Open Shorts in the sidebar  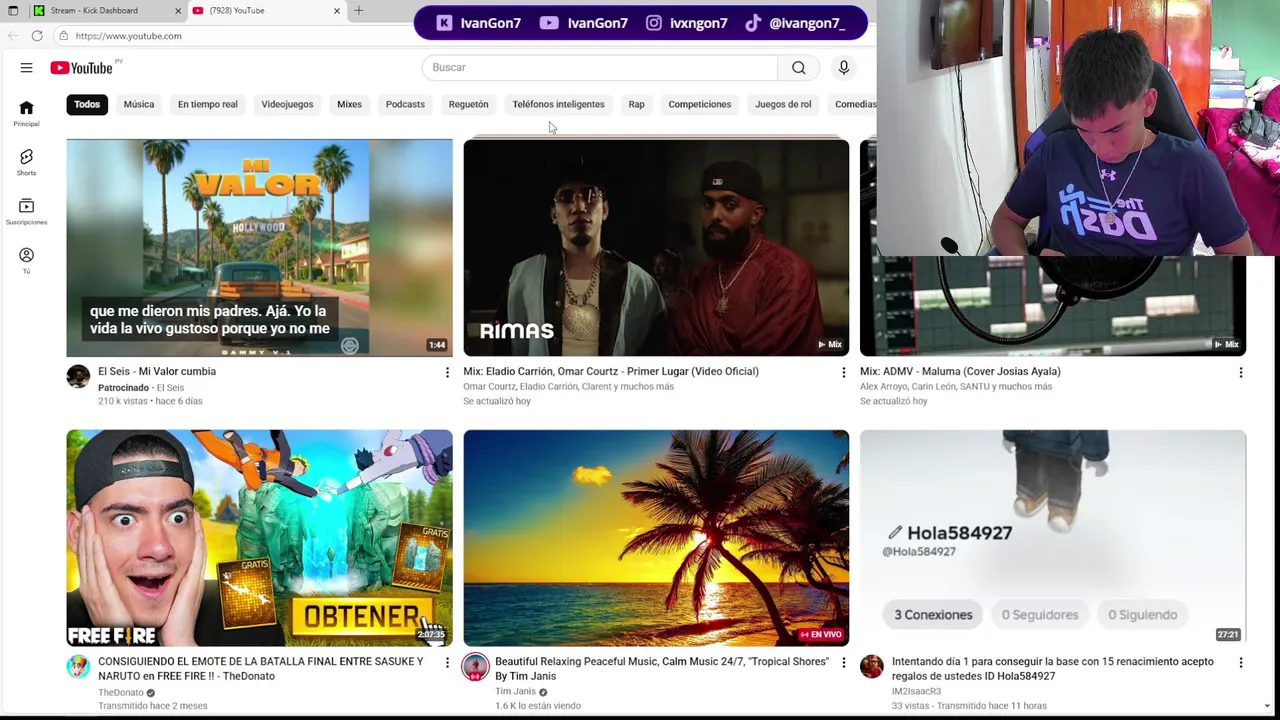tap(26, 163)
